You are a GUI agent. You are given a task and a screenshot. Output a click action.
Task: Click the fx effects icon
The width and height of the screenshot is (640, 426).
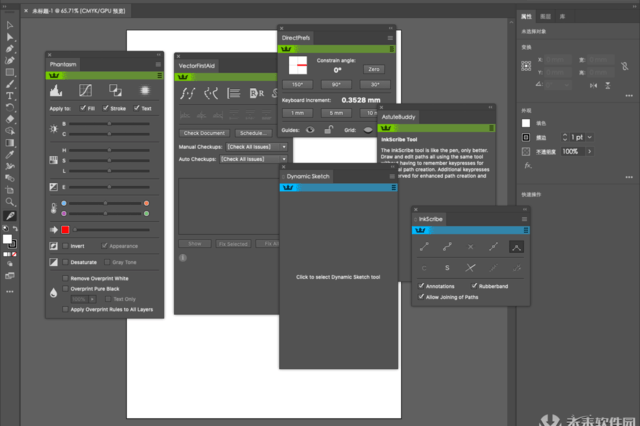coord(528,165)
